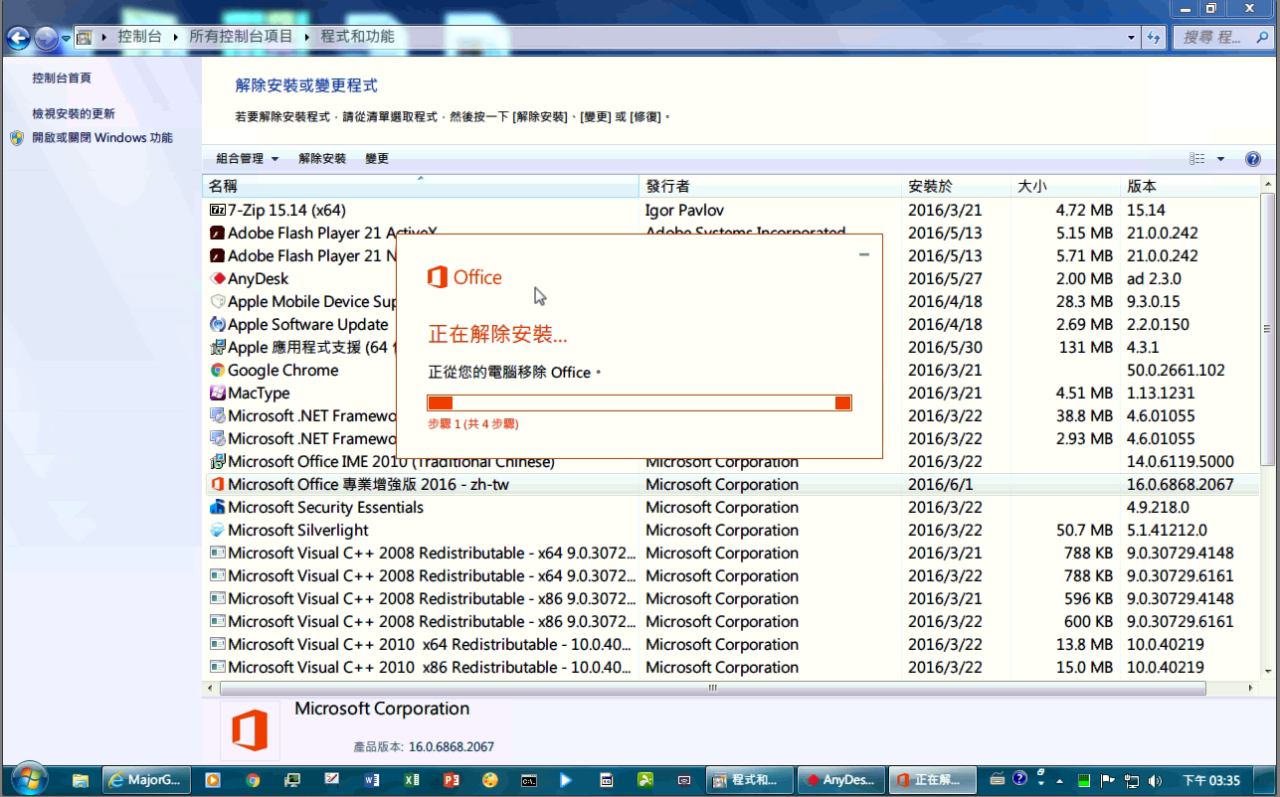The image size is (1280, 797).
Task: Open the 組合管理 dropdown menu
Action: point(247,159)
